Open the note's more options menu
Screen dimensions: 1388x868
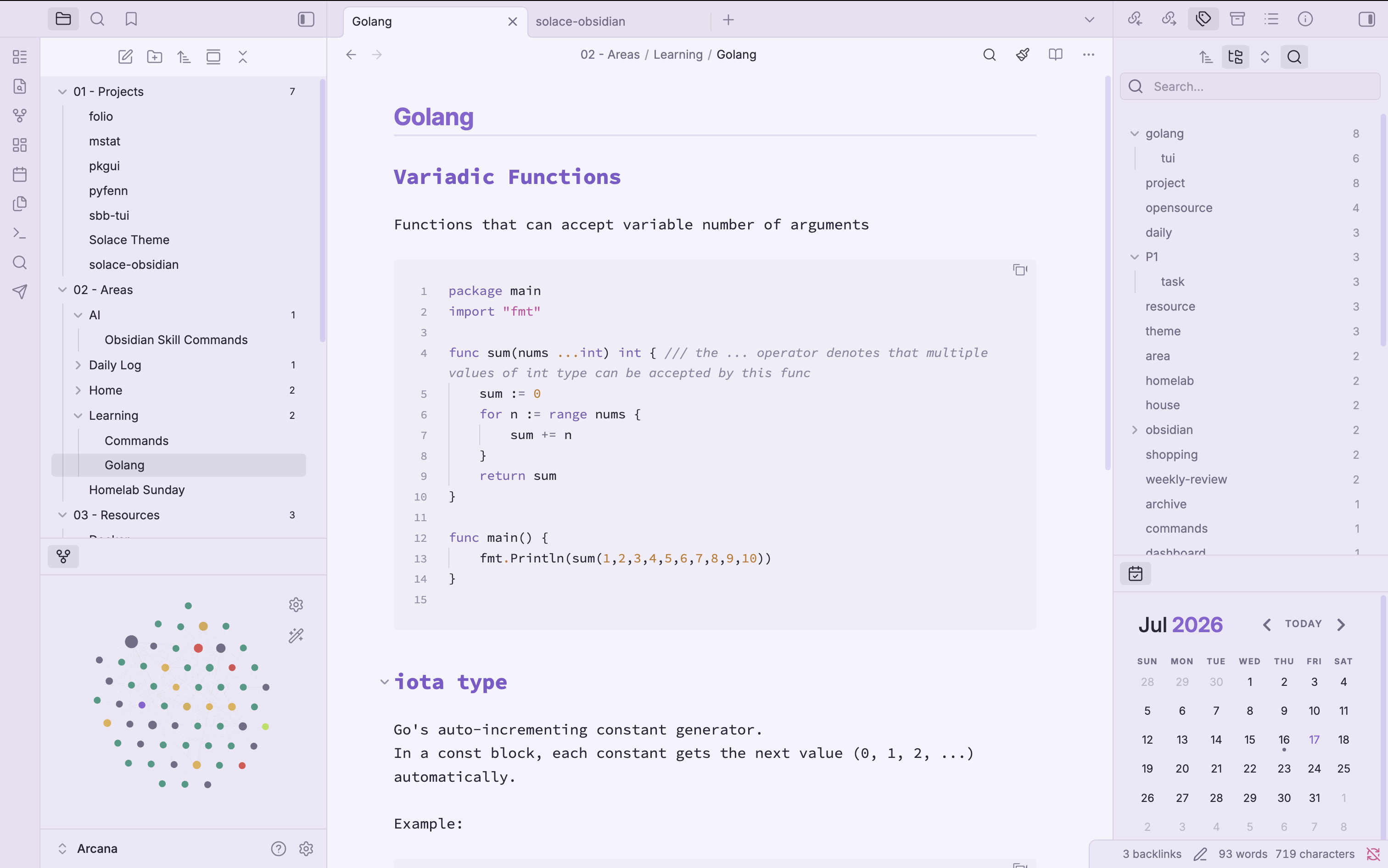pos(1089,55)
